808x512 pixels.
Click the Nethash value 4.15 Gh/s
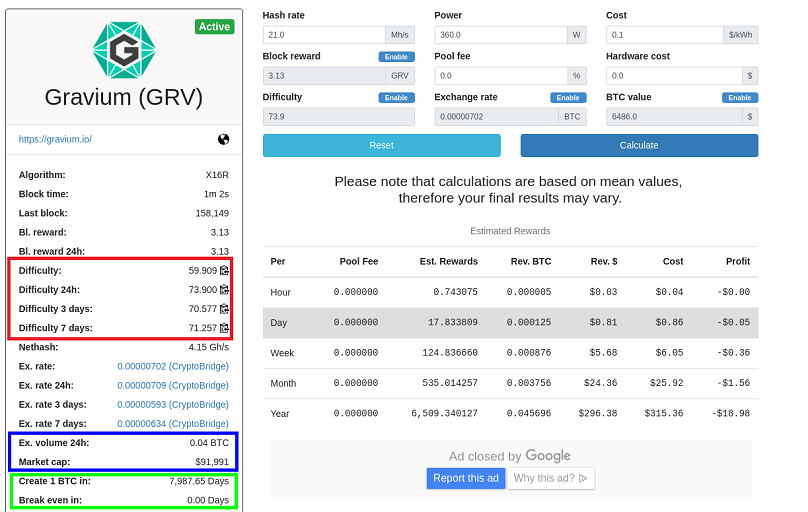[208, 347]
